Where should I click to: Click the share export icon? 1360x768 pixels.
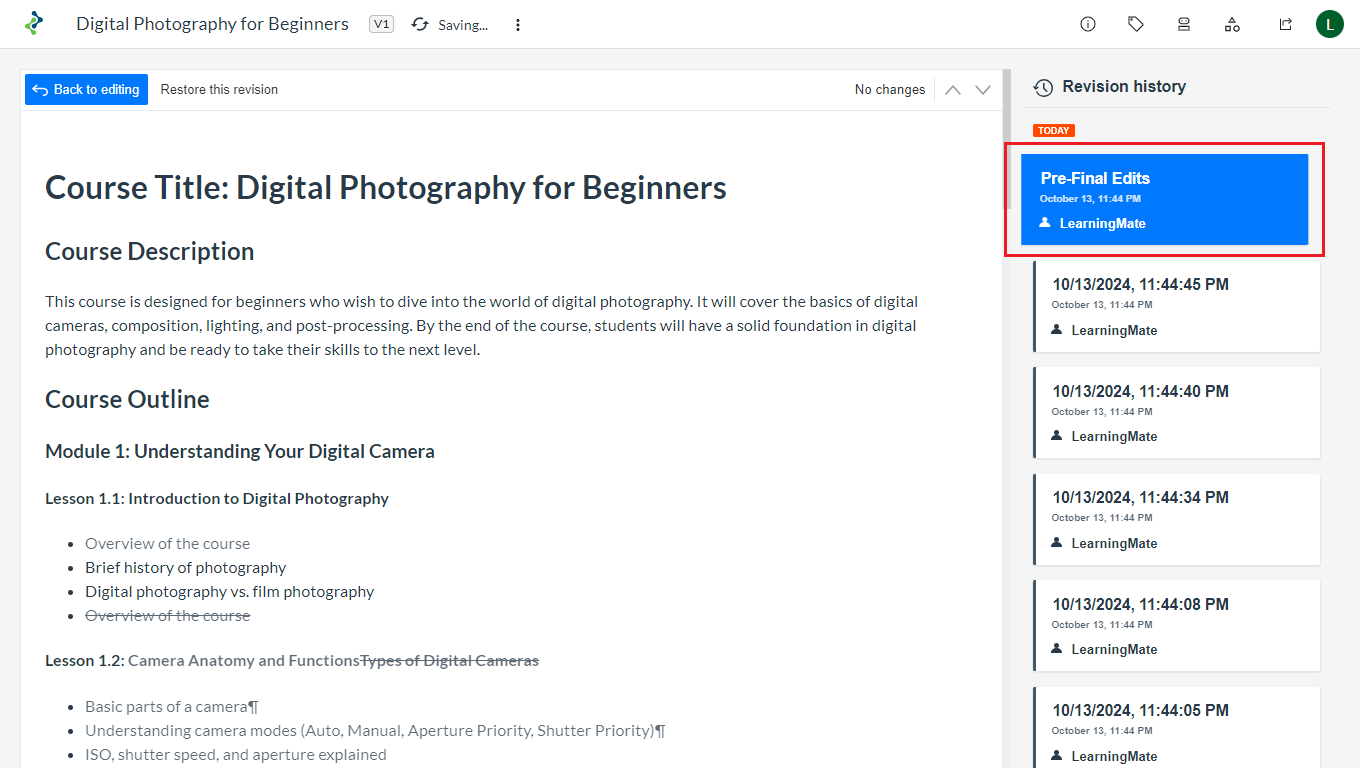point(1285,24)
